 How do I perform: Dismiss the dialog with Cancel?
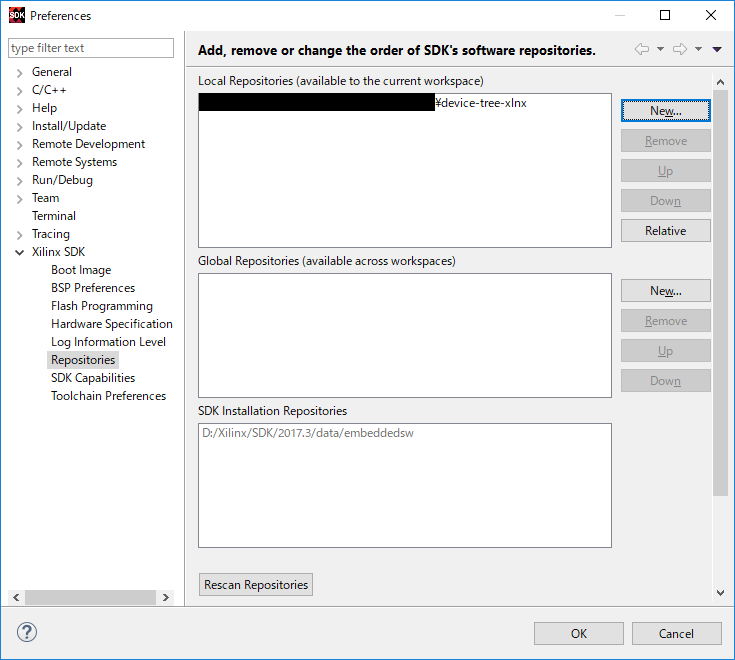676,634
